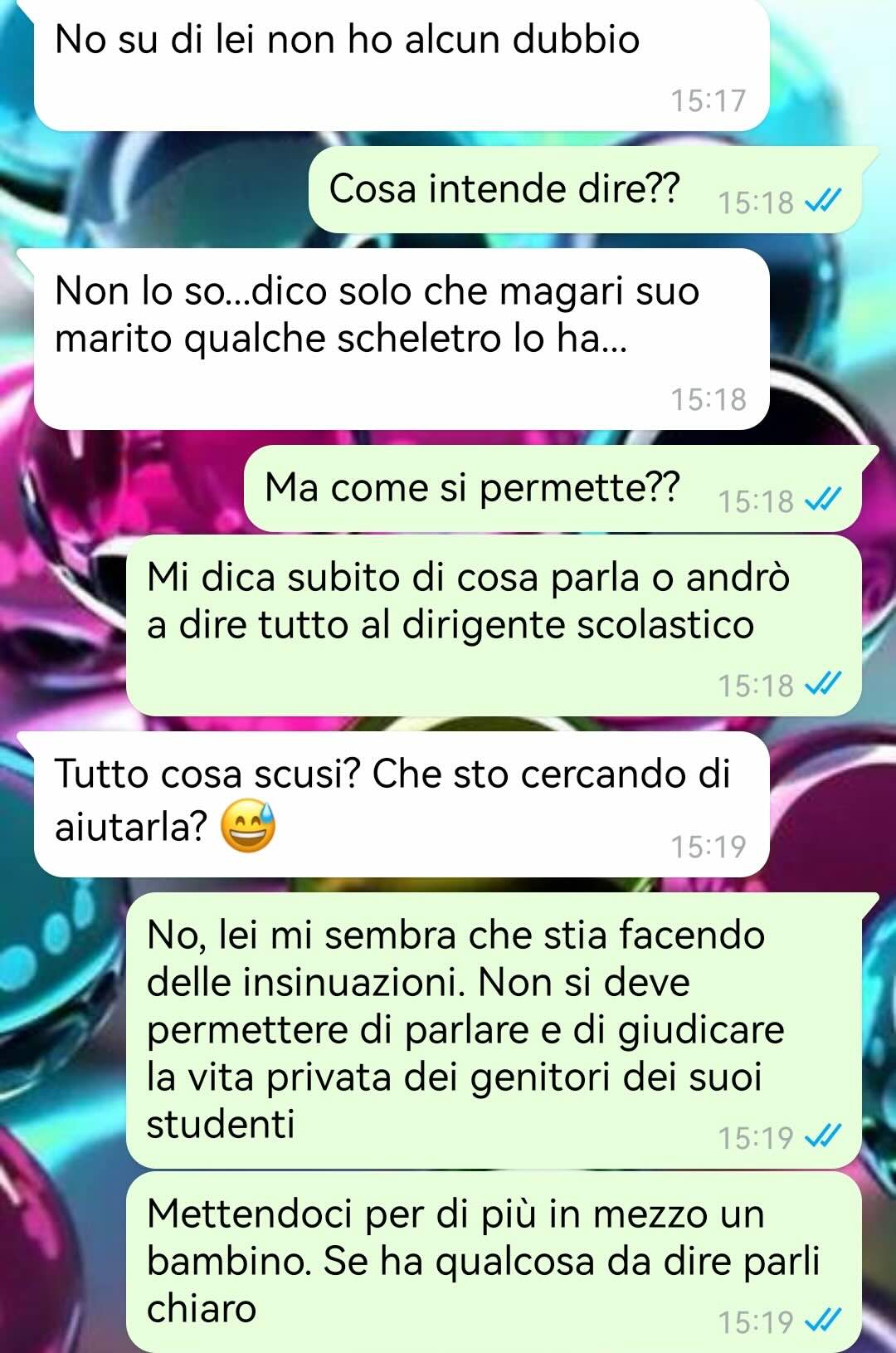Image resolution: width=896 pixels, height=1353 pixels.
Task: Select the message 'No su di lei non ho alcun dubbio'
Action: pyautogui.click(x=402, y=66)
